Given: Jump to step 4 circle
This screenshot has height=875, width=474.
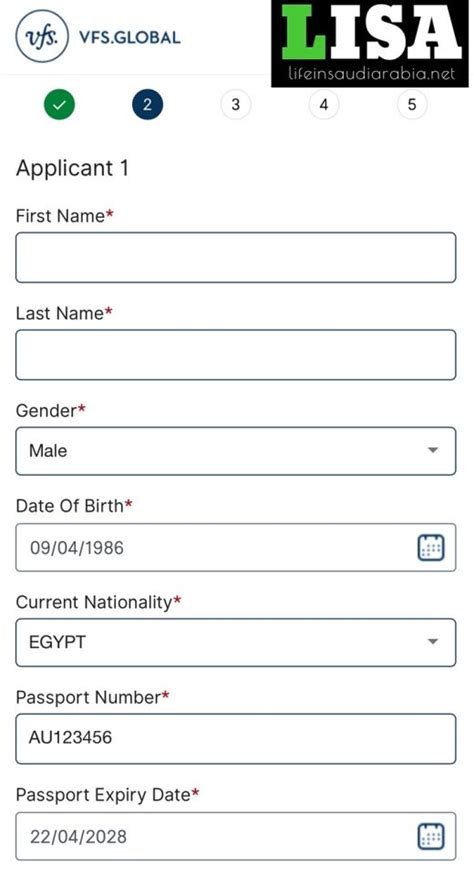Looking at the screenshot, I should pyautogui.click(x=324, y=104).
